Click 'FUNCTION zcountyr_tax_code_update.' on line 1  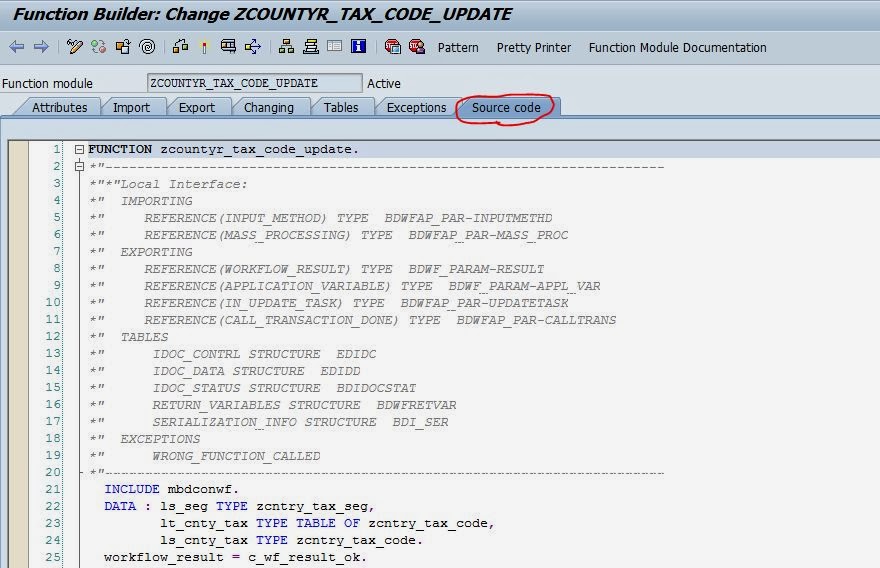tap(223, 149)
